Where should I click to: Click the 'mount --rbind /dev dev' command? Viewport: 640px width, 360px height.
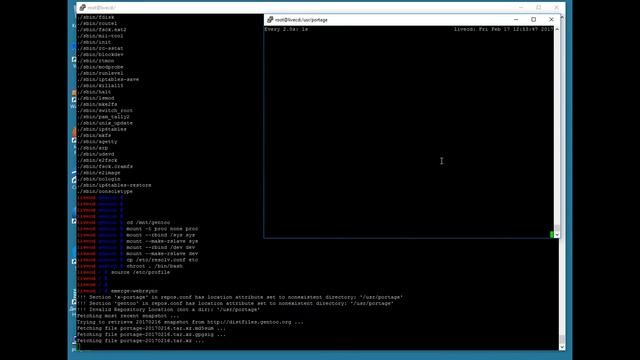160,247
